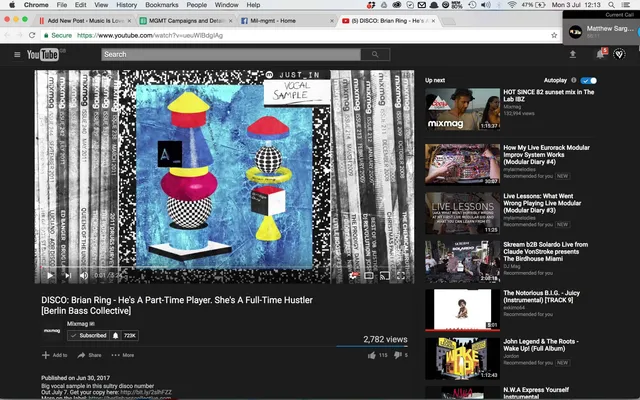
Task: Open the macOS volume menu bar icon
Action: pos(485,5)
